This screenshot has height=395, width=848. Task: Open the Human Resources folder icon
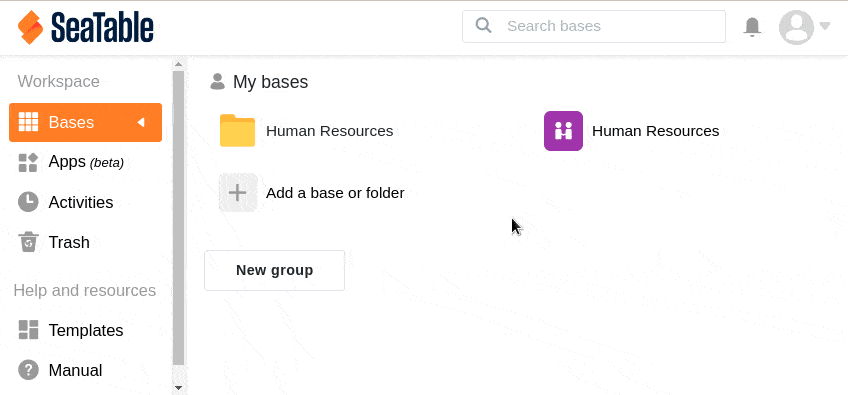(x=237, y=130)
